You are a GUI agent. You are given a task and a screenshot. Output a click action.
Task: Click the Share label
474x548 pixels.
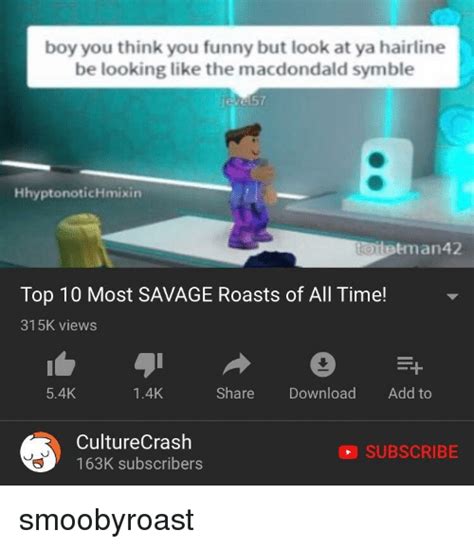pyautogui.click(x=235, y=394)
